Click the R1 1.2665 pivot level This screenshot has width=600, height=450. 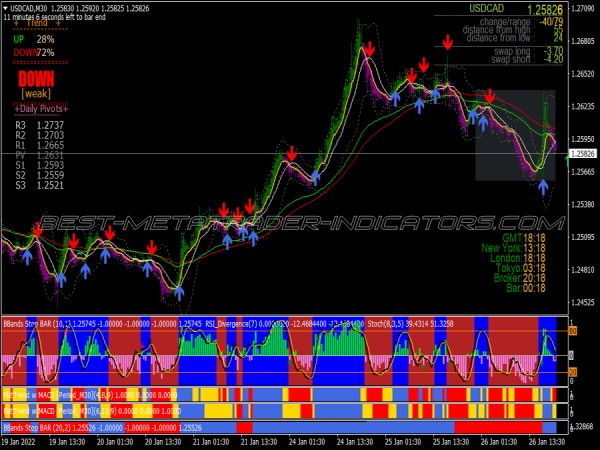tap(39, 145)
